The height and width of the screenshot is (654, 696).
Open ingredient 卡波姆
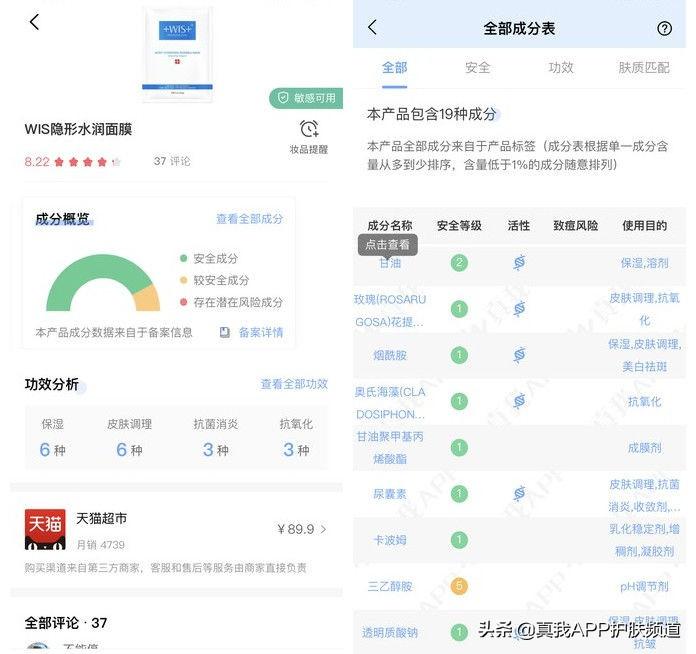(390, 540)
